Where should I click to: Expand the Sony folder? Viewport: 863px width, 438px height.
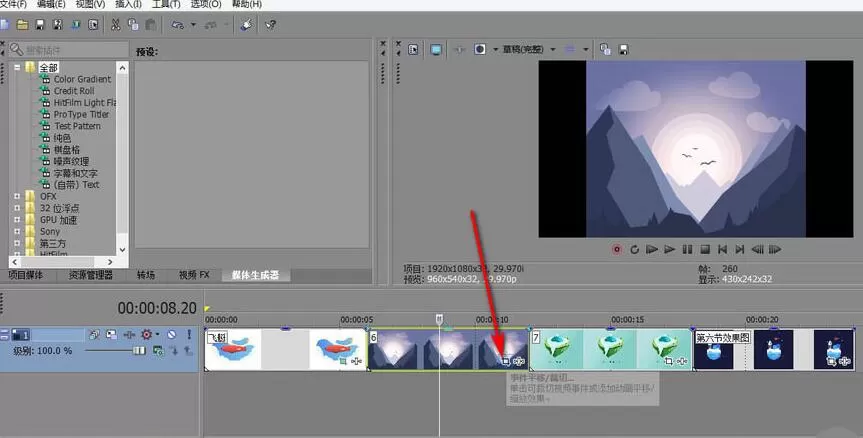coord(17,231)
